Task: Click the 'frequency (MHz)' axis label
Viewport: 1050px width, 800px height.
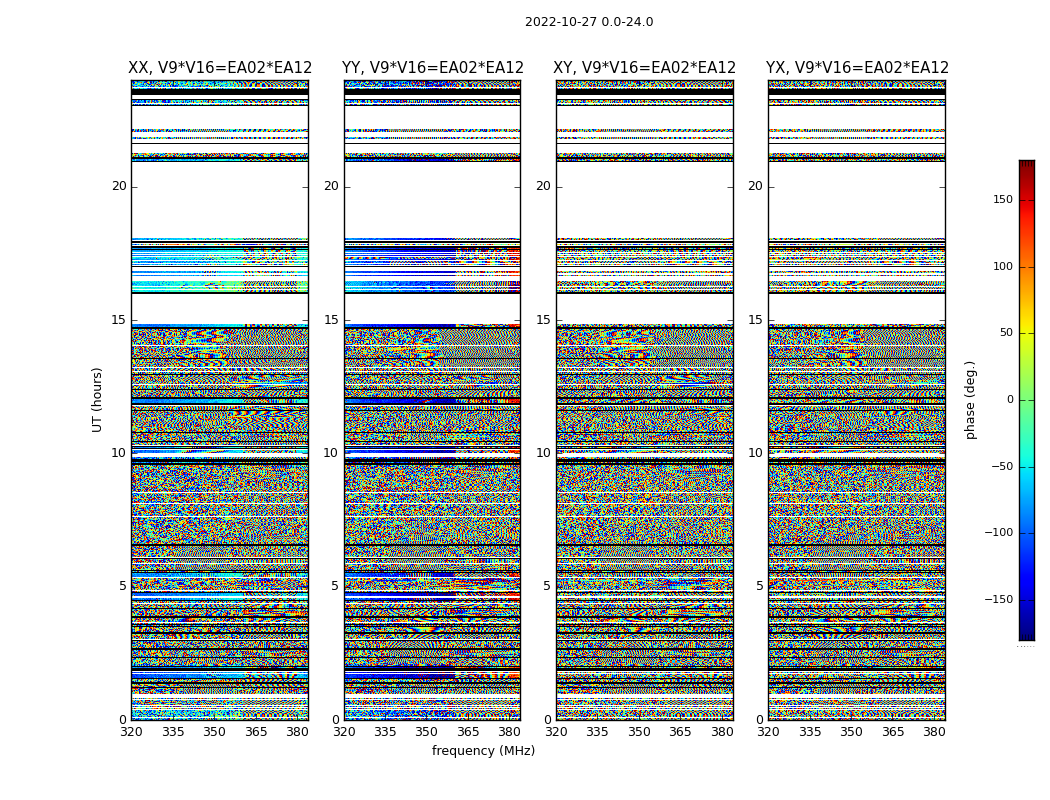Action: tap(483, 751)
